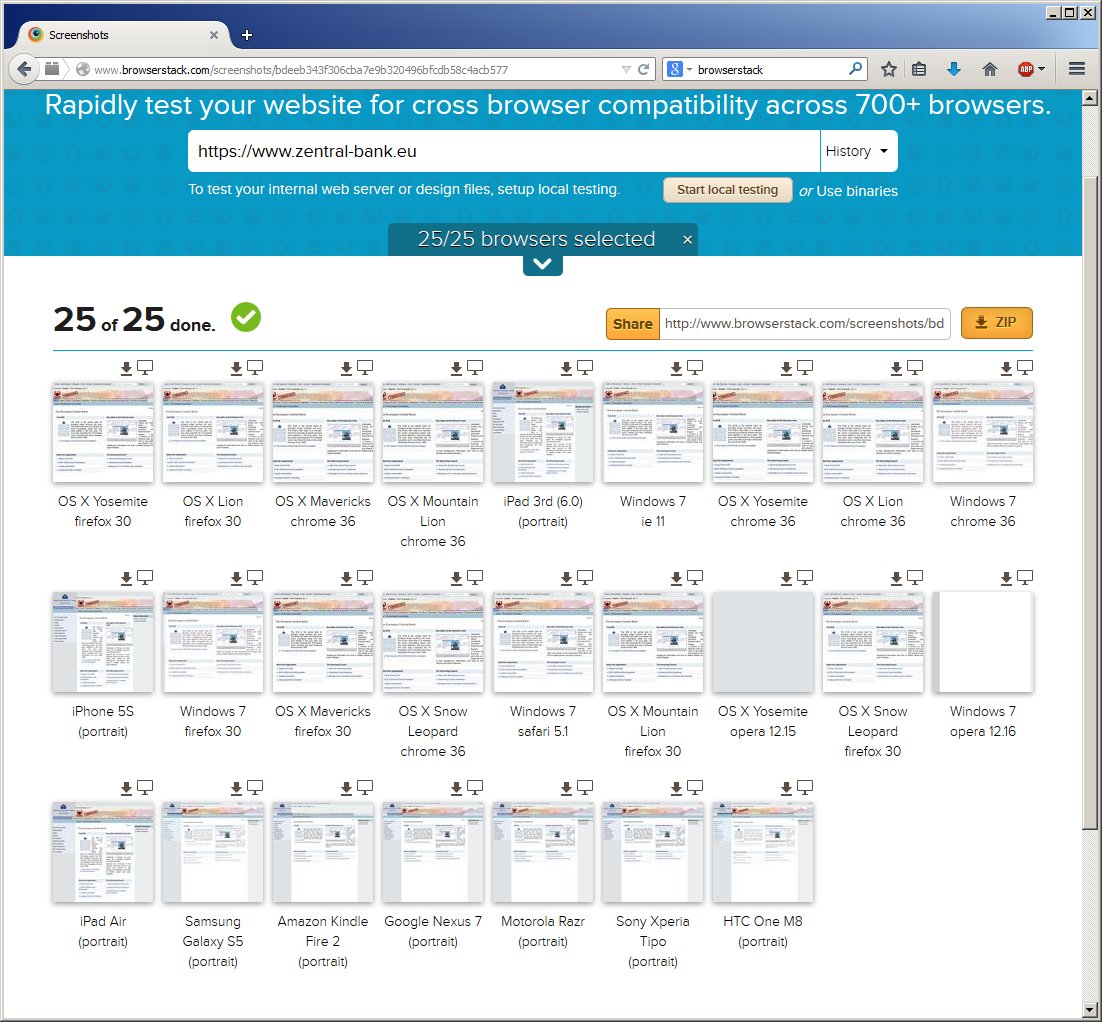The width and height of the screenshot is (1102, 1022).
Task: Download the iPhone 5S portrait screenshot
Action: point(127,578)
